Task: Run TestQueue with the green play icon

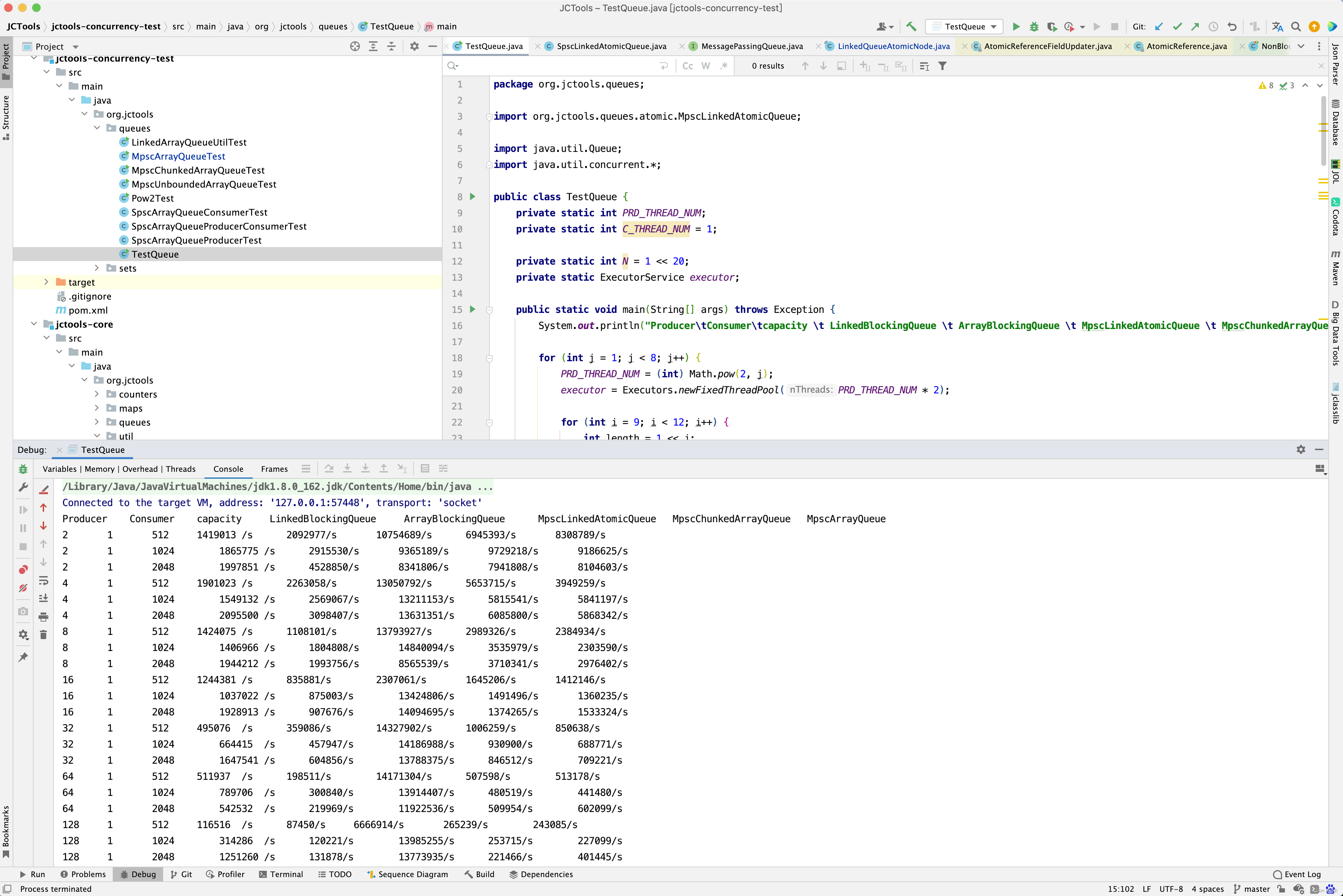Action: coord(1016,26)
